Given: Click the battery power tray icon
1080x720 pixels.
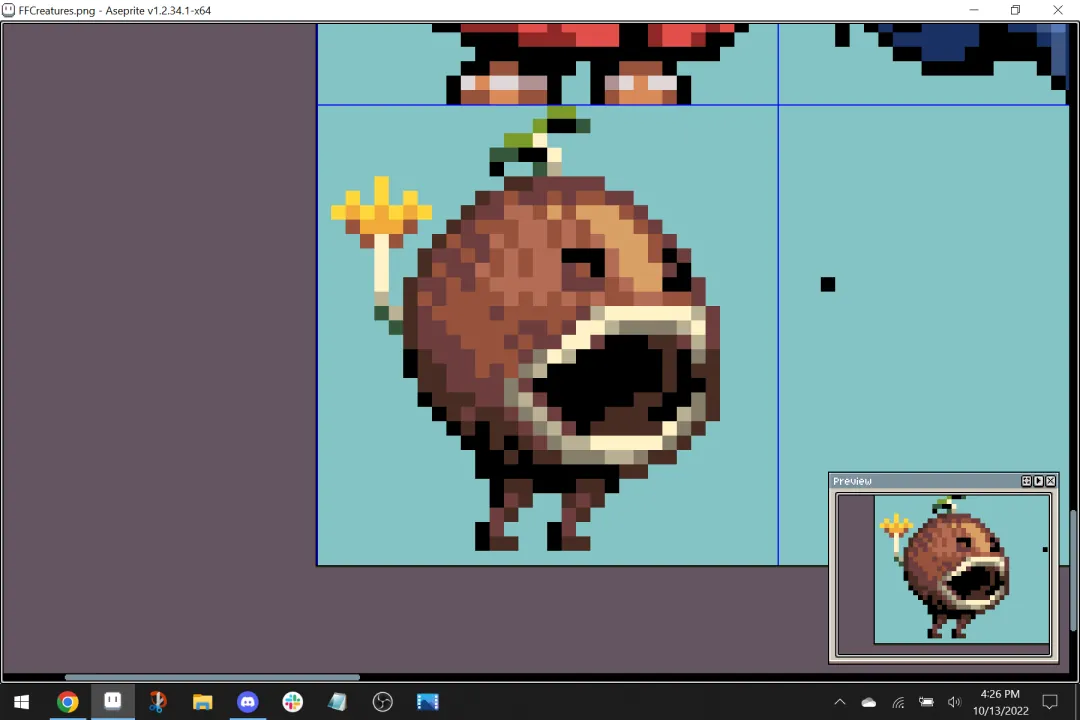Looking at the screenshot, I should 926,702.
